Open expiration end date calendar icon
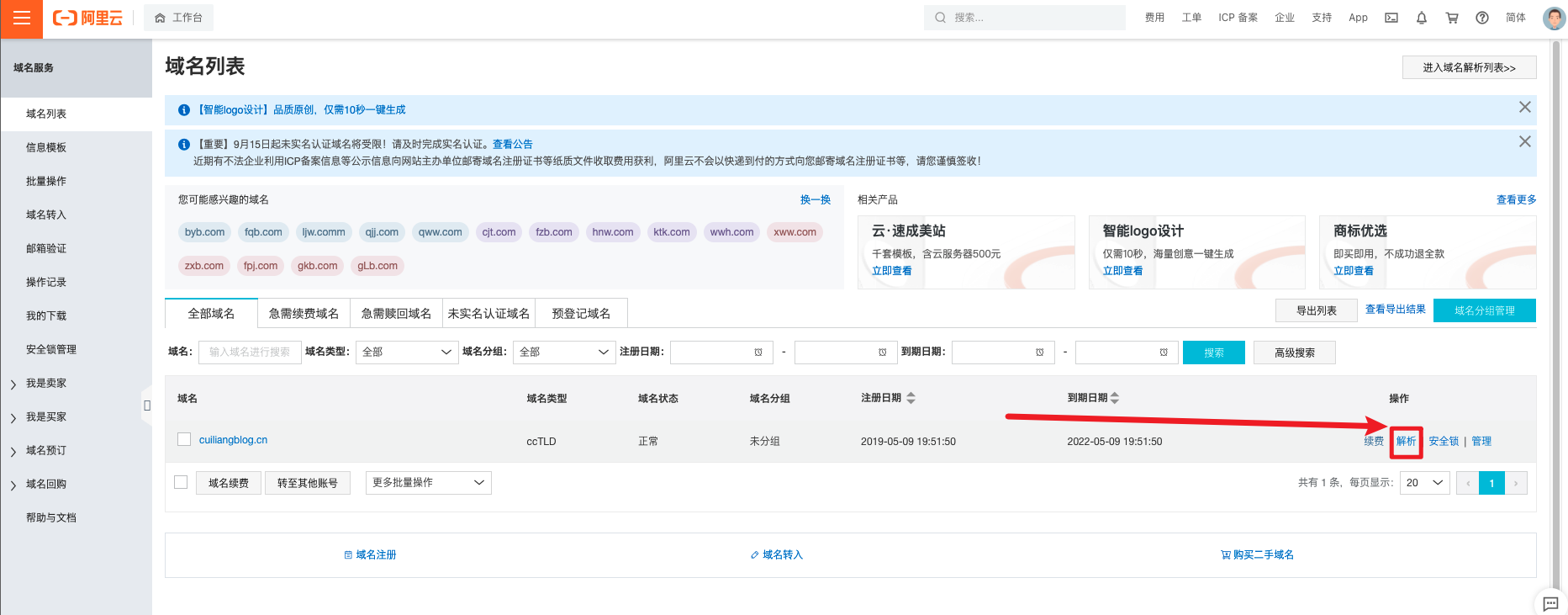Image resolution: width=1568 pixels, height=615 pixels. (1164, 353)
